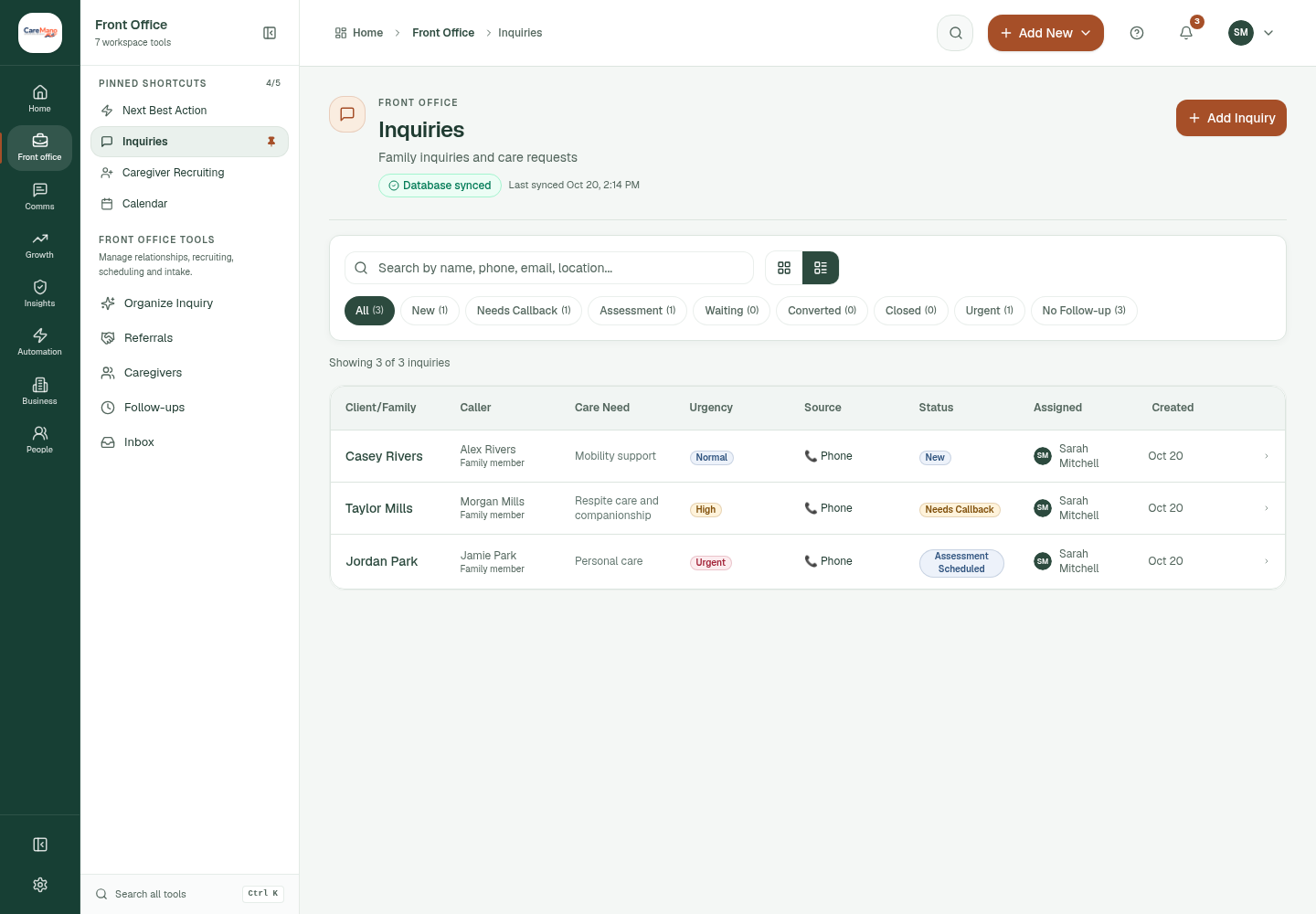Go to Home breadcrumb link

tap(359, 33)
